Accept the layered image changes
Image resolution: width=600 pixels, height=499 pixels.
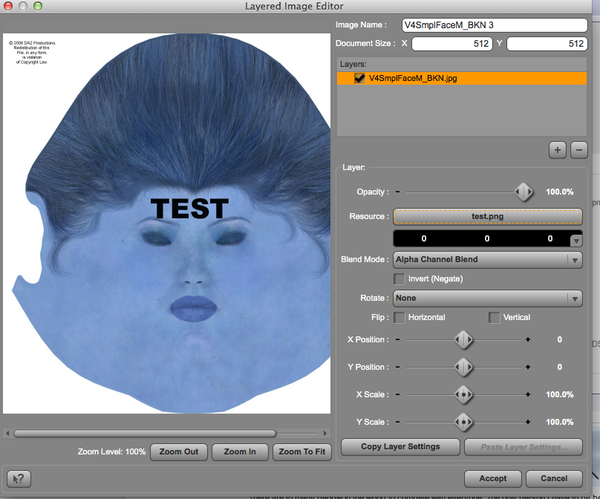click(x=493, y=478)
